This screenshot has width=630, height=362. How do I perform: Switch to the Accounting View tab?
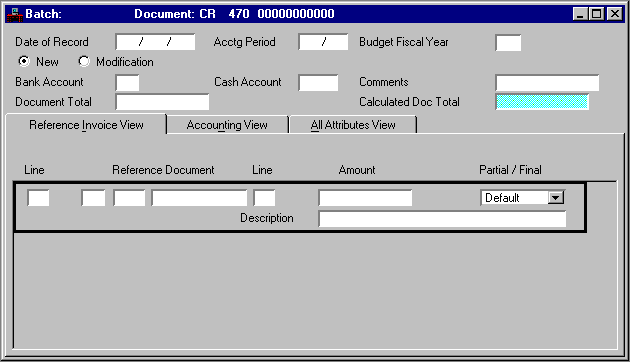(x=227, y=125)
